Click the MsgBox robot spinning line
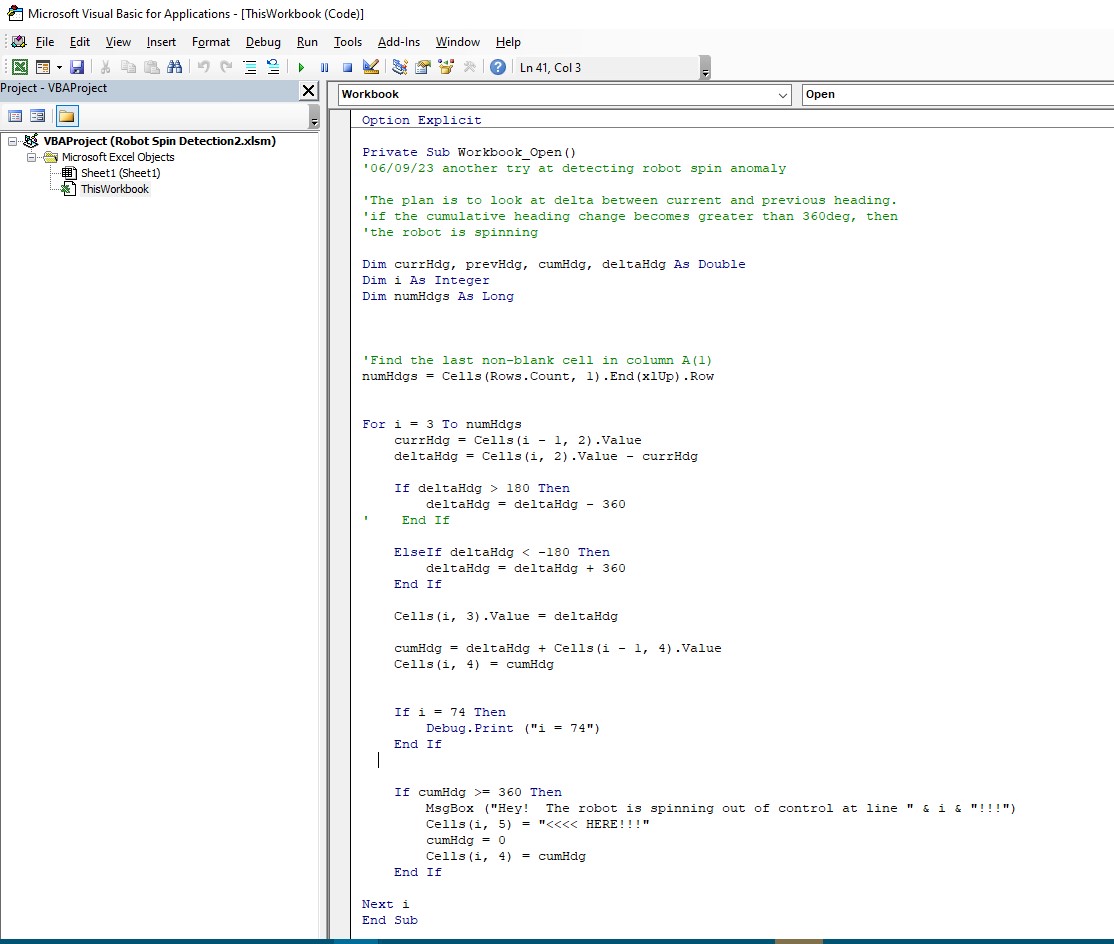Screen dimensions: 1114x944 pyautogui.click(x=720, y=808)
